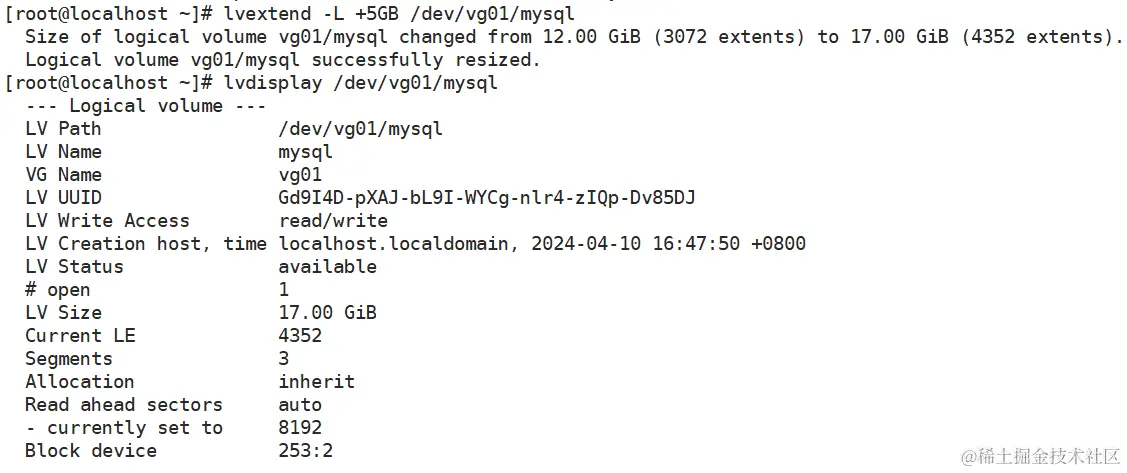The width and height of the screenshot is (1127, 473).
Task: Click the Read ahead sectors value auto
Action: point(300,405)
